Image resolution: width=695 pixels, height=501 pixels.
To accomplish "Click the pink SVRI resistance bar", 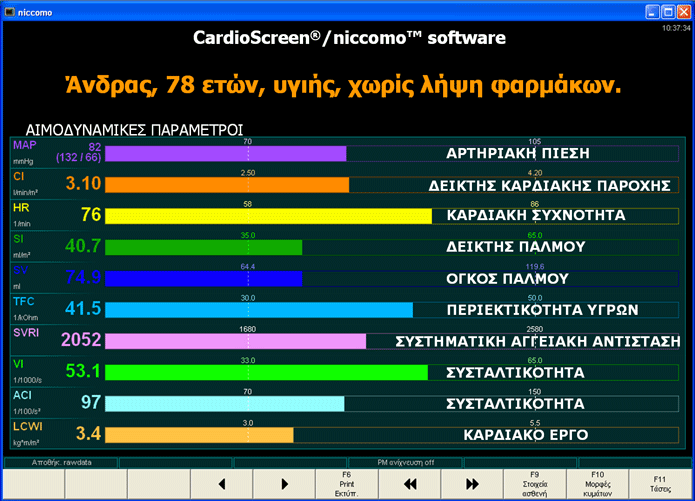I will point(236,341).
